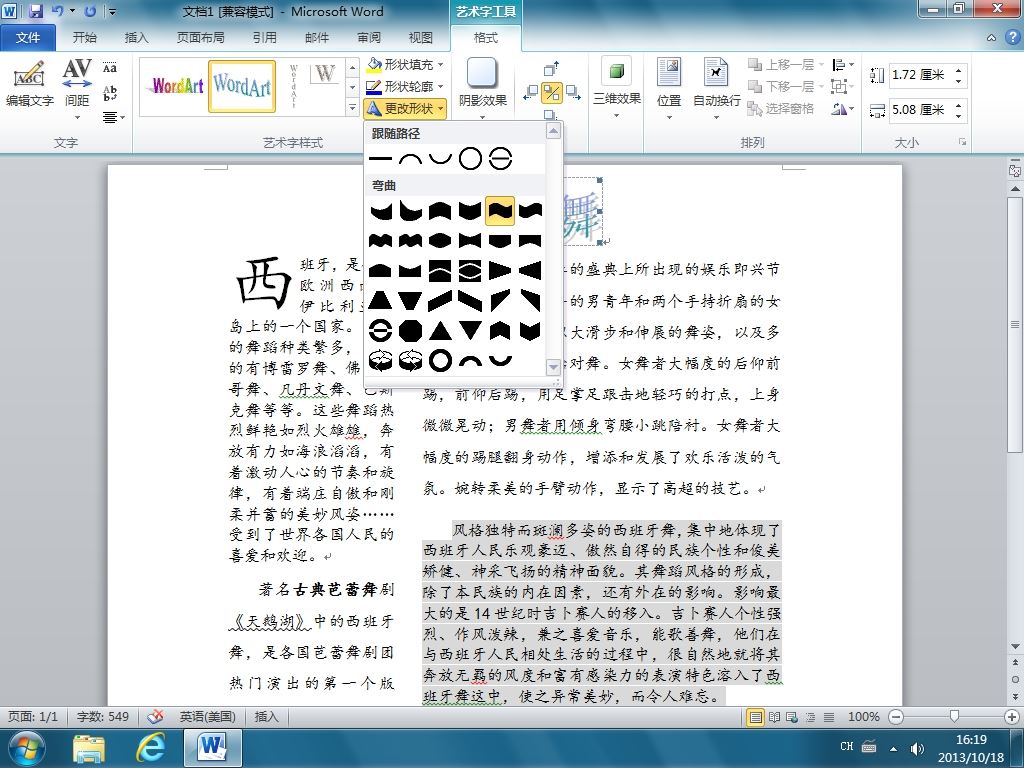Open the File (文件) tab
Image resolution: width=1024 pixels, height=768 pixels.
point(27,38)
